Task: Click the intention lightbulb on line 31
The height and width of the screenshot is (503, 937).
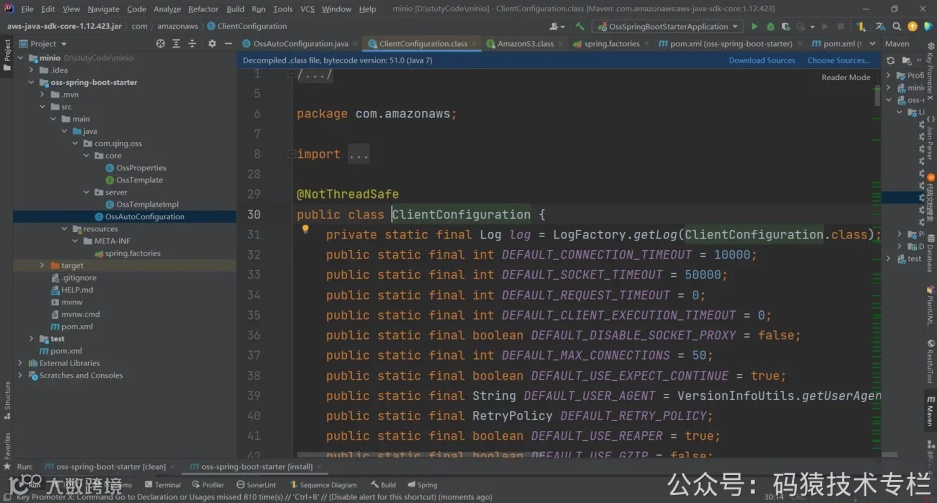Action: click(x=306, y=229)
